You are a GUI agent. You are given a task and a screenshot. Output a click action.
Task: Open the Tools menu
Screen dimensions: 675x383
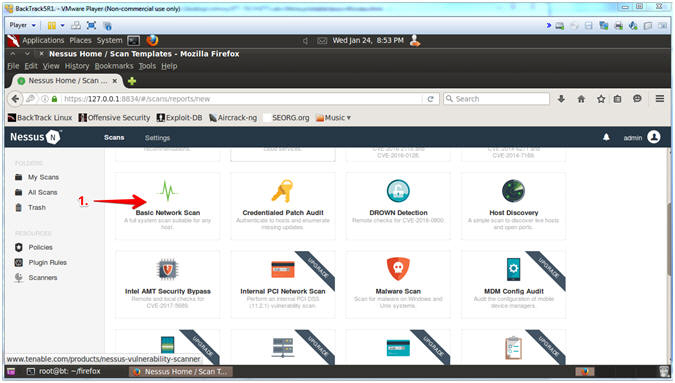pos(147,66)
